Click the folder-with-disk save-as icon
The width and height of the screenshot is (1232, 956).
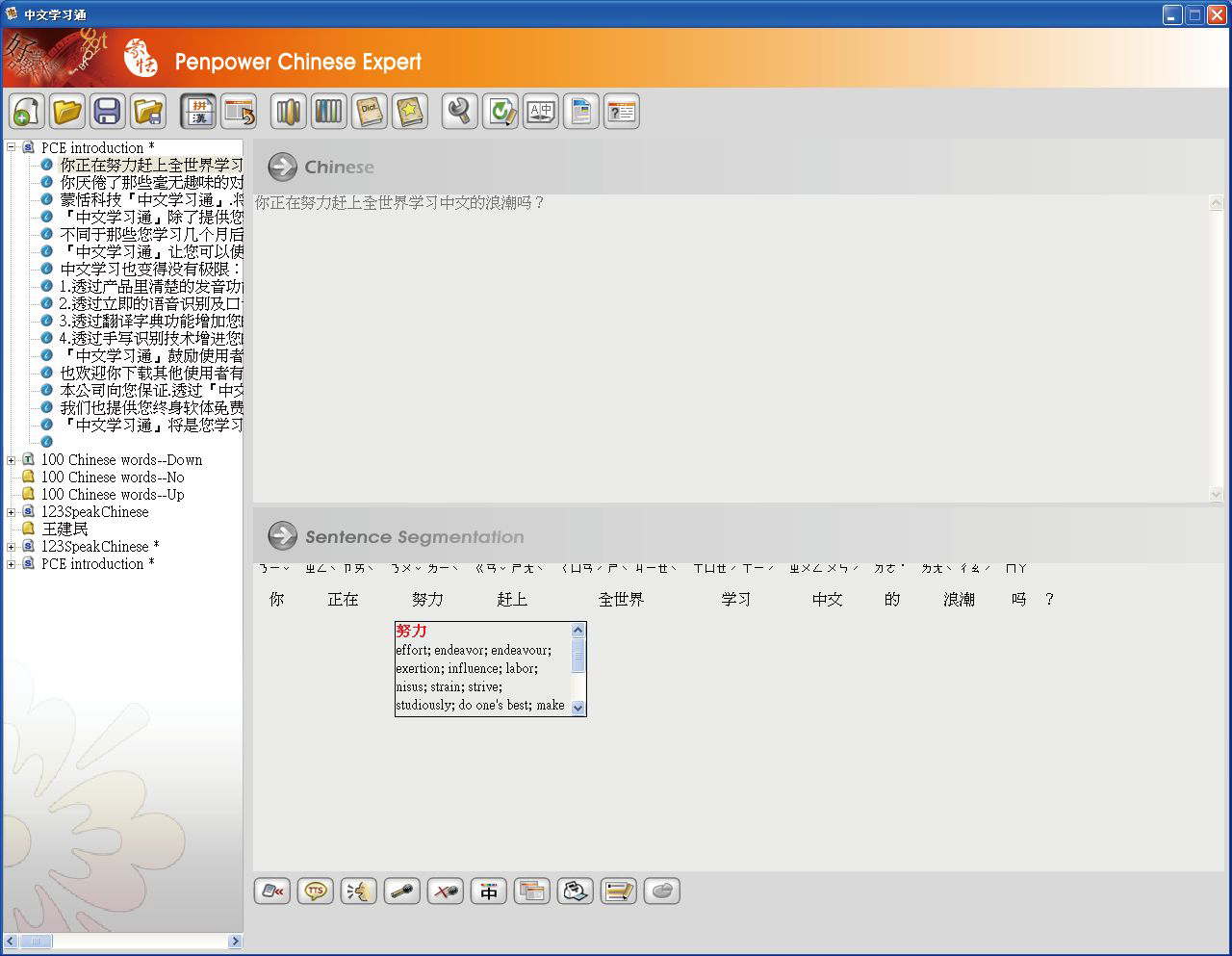(148, 112)
